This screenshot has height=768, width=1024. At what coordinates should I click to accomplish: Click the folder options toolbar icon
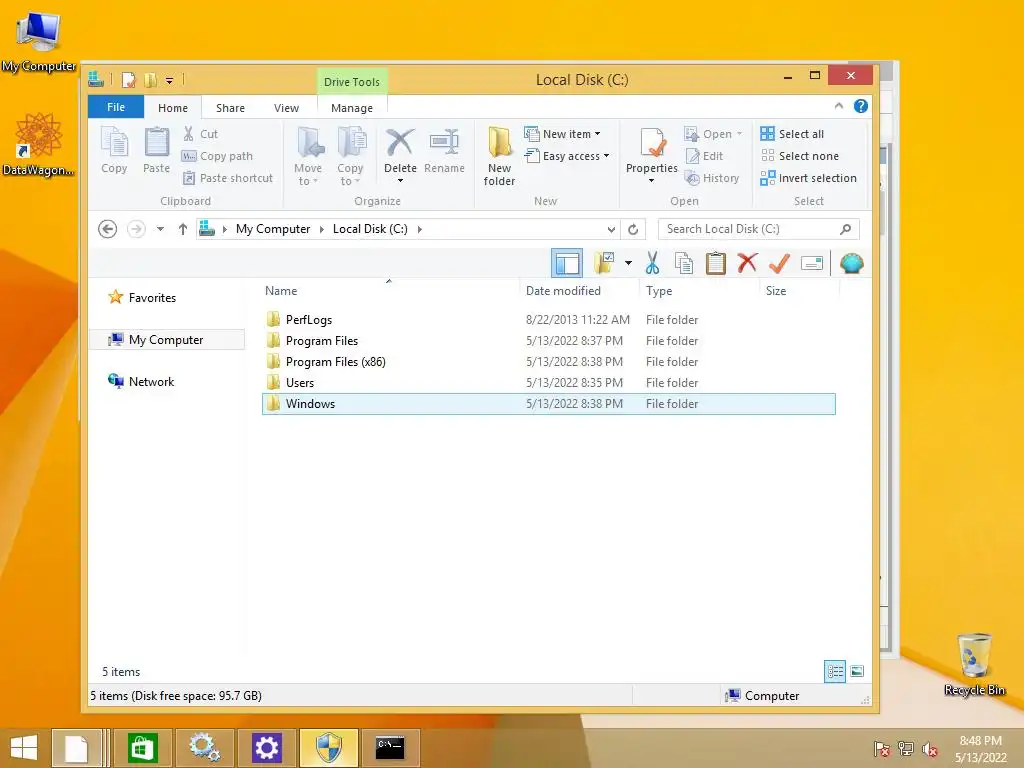[x=605, y=264]
